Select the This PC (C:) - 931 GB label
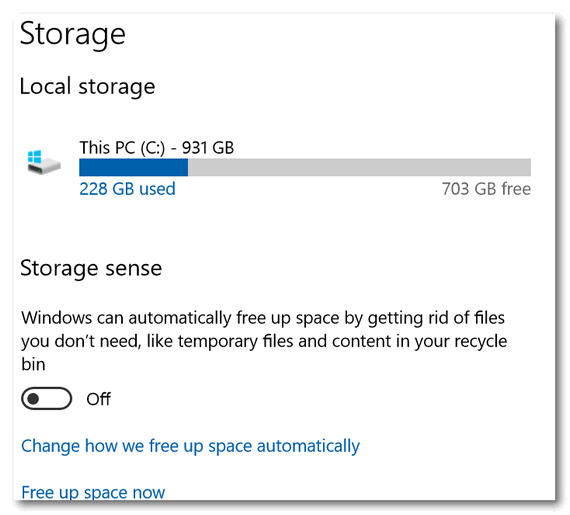This screenshot has width=570, height=515. 157,148
